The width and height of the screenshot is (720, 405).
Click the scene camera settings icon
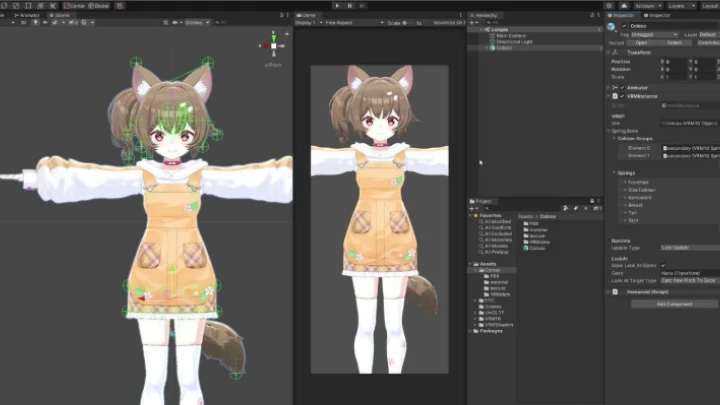click(x=176, y=22)
